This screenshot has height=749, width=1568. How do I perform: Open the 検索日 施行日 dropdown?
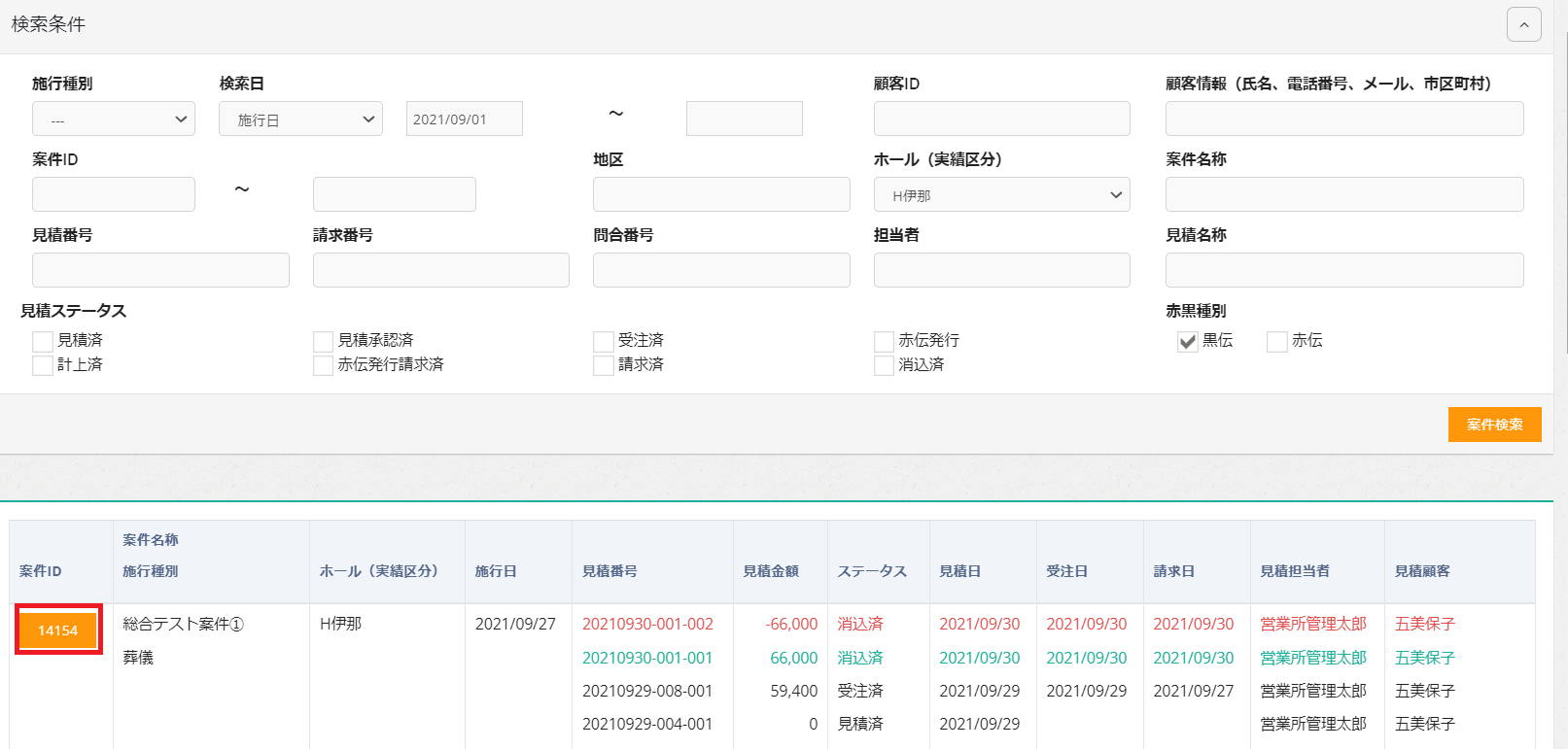tap(300, 119)
